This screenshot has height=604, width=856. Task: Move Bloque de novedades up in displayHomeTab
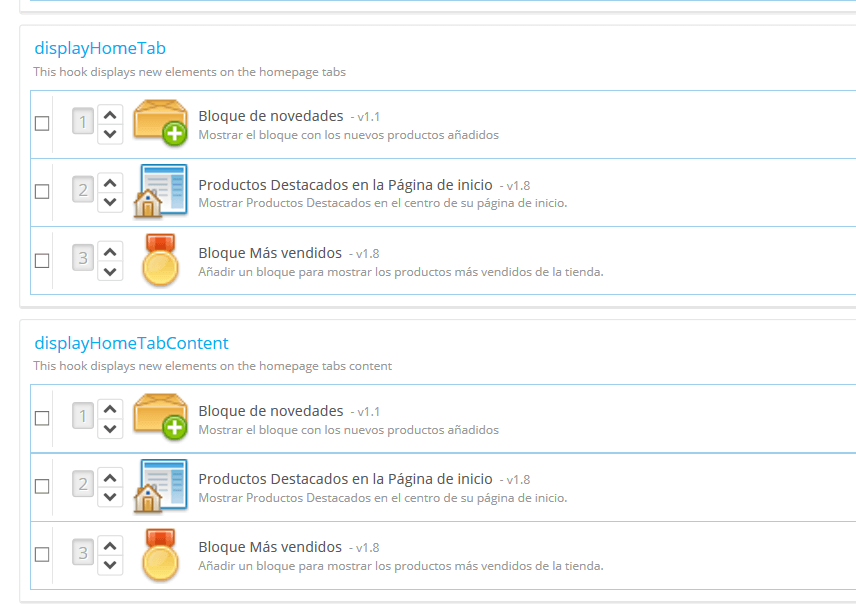pos(110,115)
